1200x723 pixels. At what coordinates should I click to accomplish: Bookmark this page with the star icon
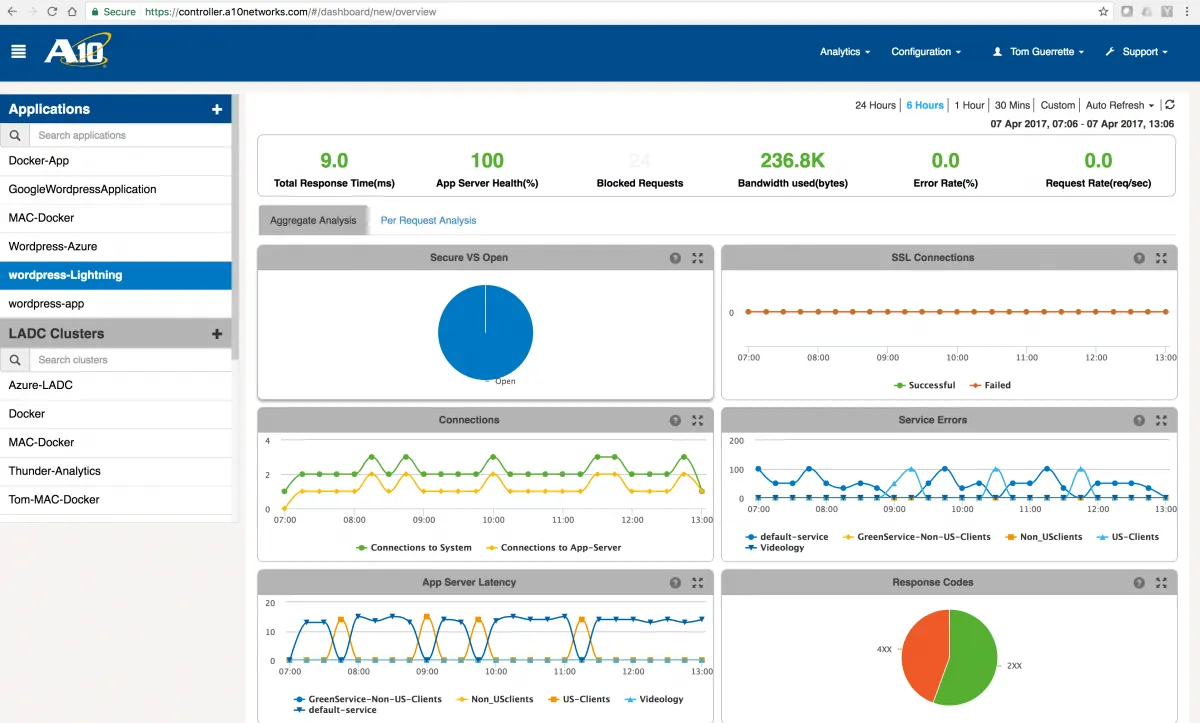[1103, 12]
